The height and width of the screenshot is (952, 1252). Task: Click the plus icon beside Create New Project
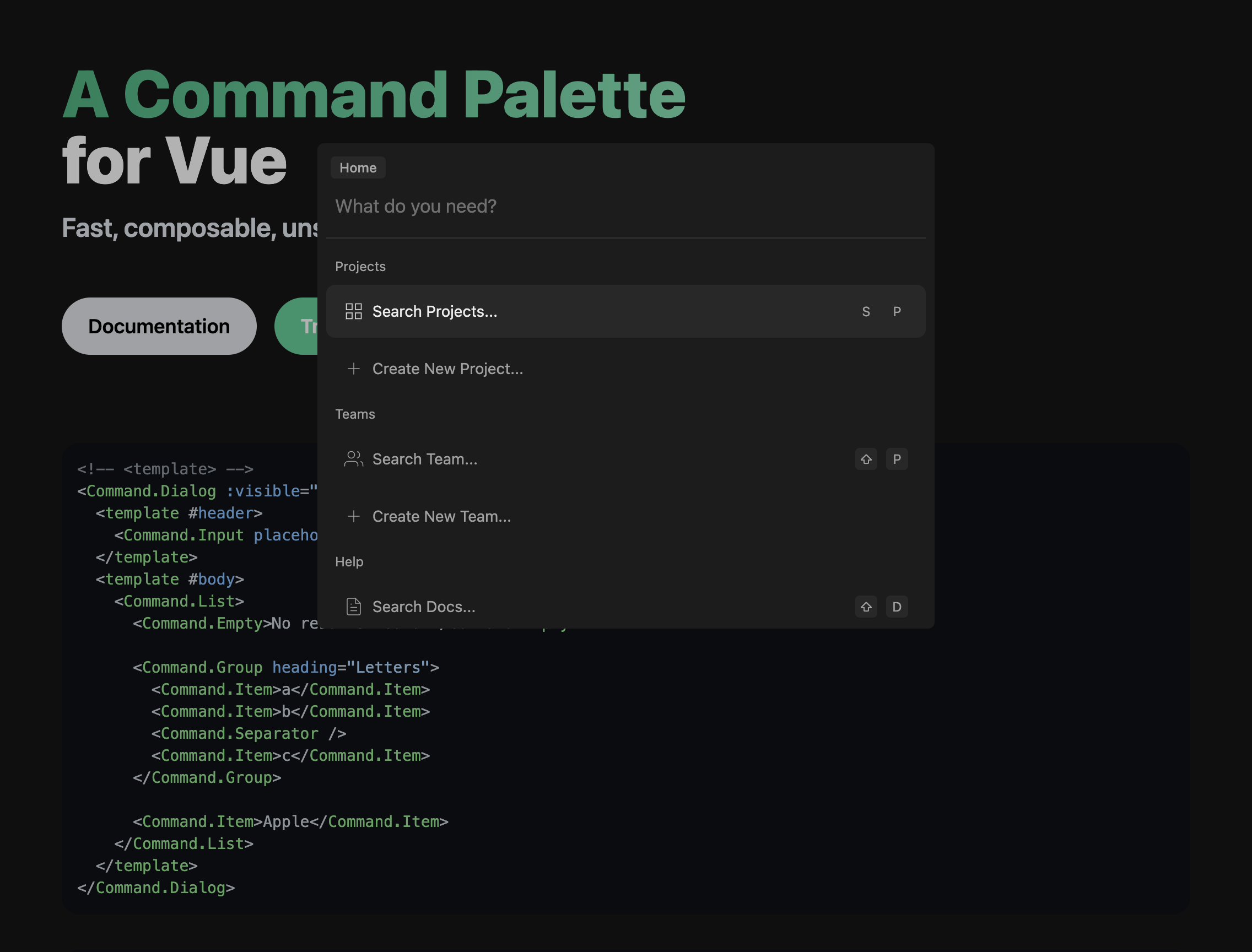(354, 369)
